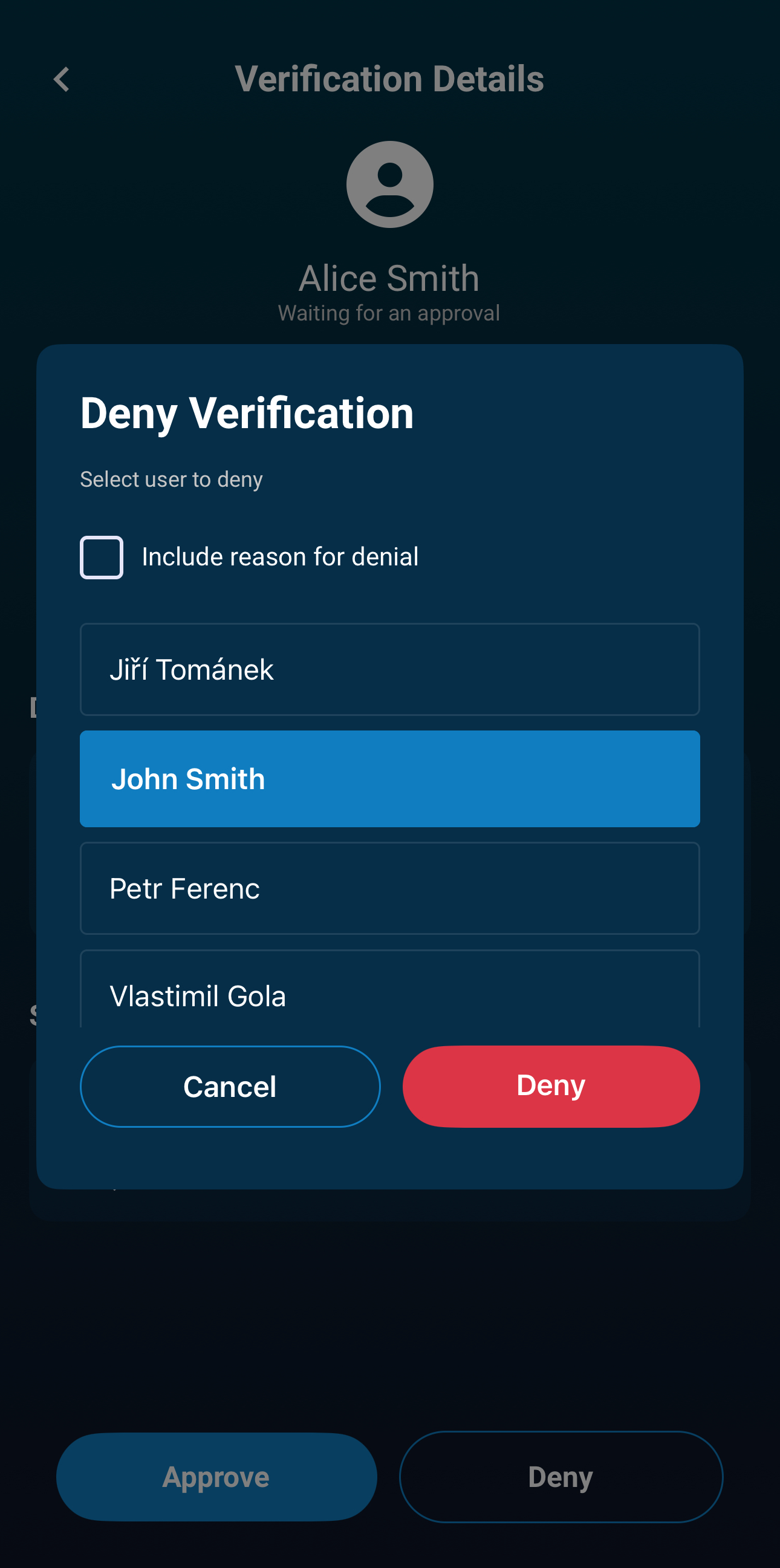Viewport: 780px width, 1568px height.
Task: Click the "Include reason for denial" label
Action: pos(280,557)
